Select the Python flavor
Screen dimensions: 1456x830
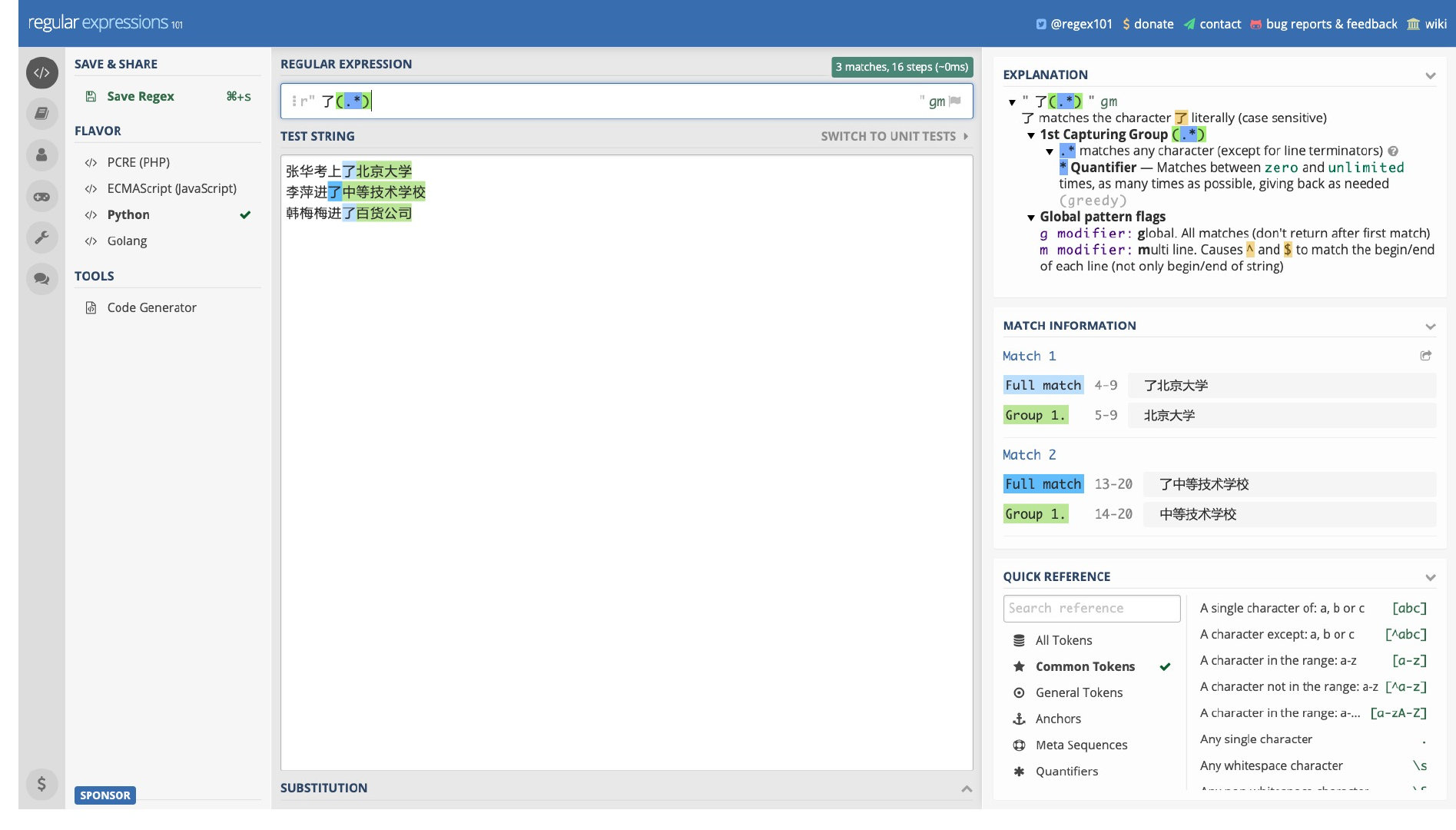(167, 214)
